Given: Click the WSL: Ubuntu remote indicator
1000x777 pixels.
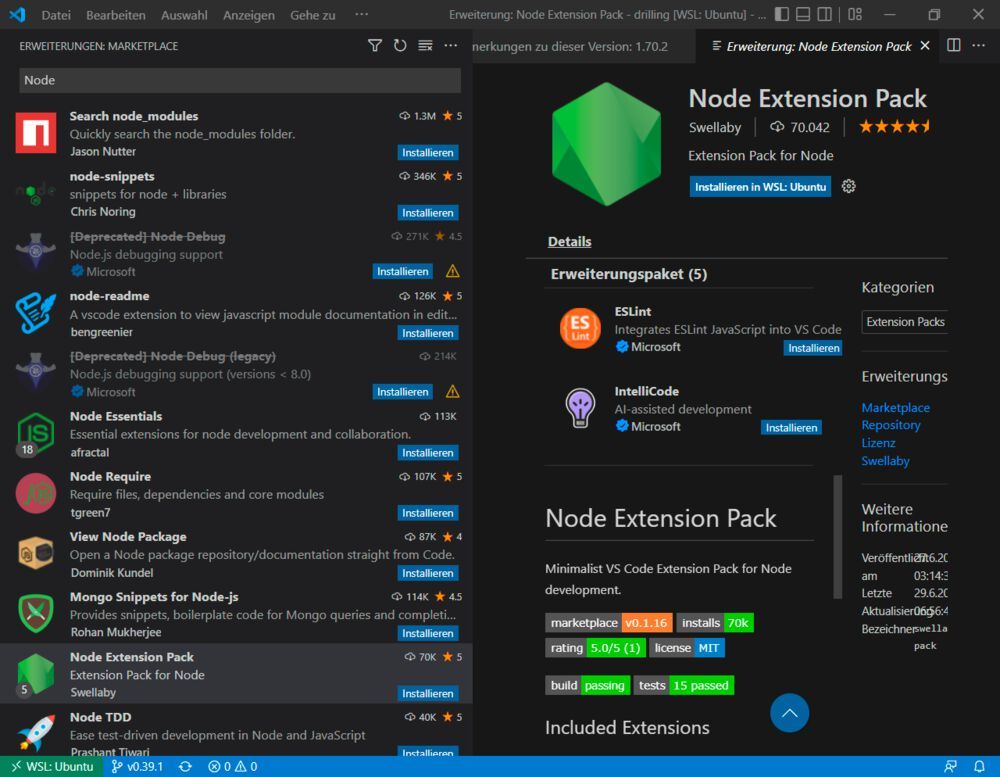Looking at the screenshot, I should pos(52,766).
